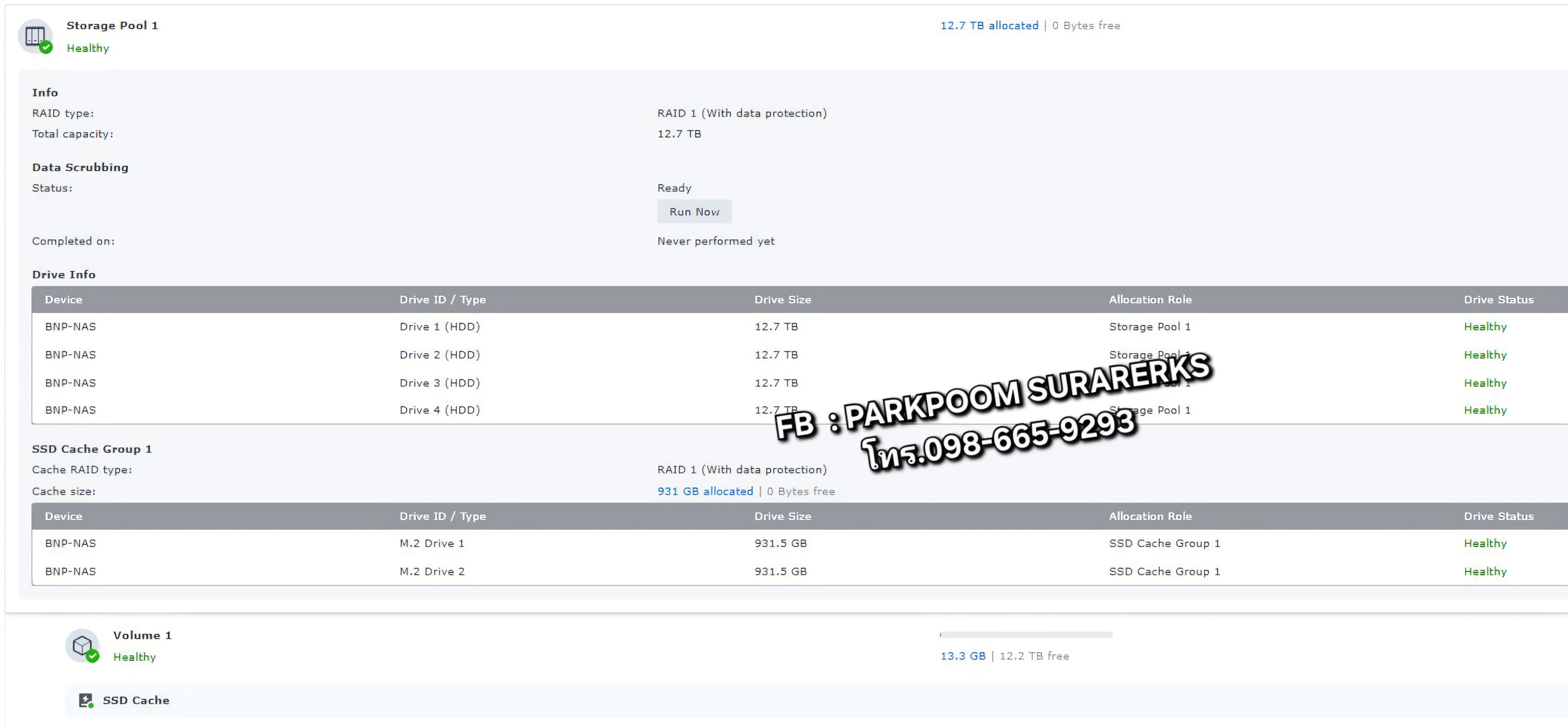
Task: Sort HDD table by Device column header
Action: coord(63,300)
